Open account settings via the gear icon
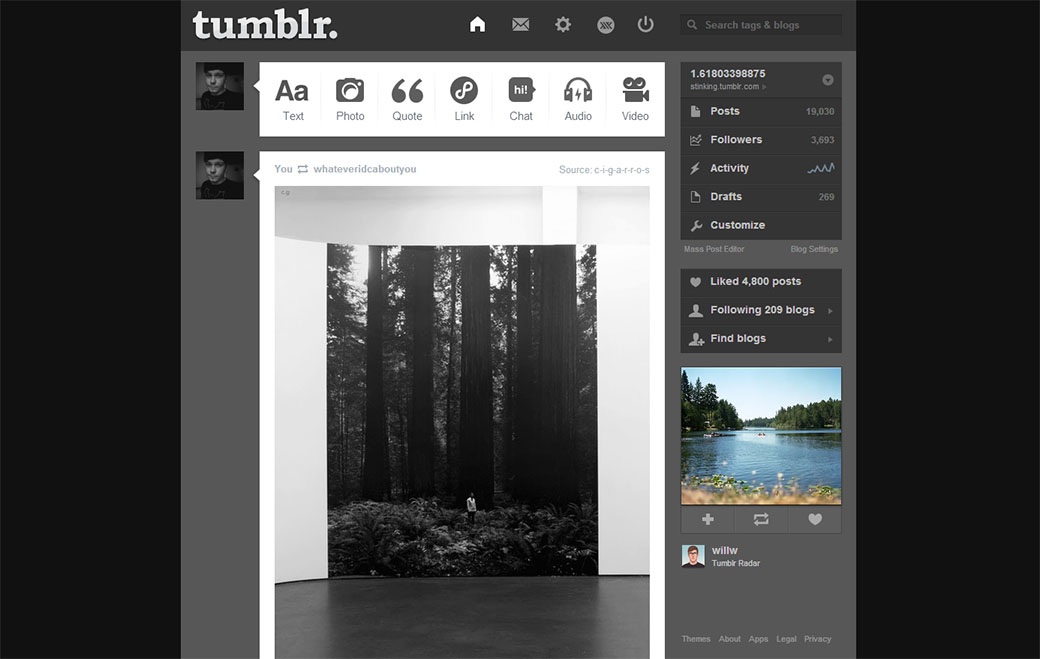The width and height of the screenshot is (1040, 659). (x=563, y=24)
